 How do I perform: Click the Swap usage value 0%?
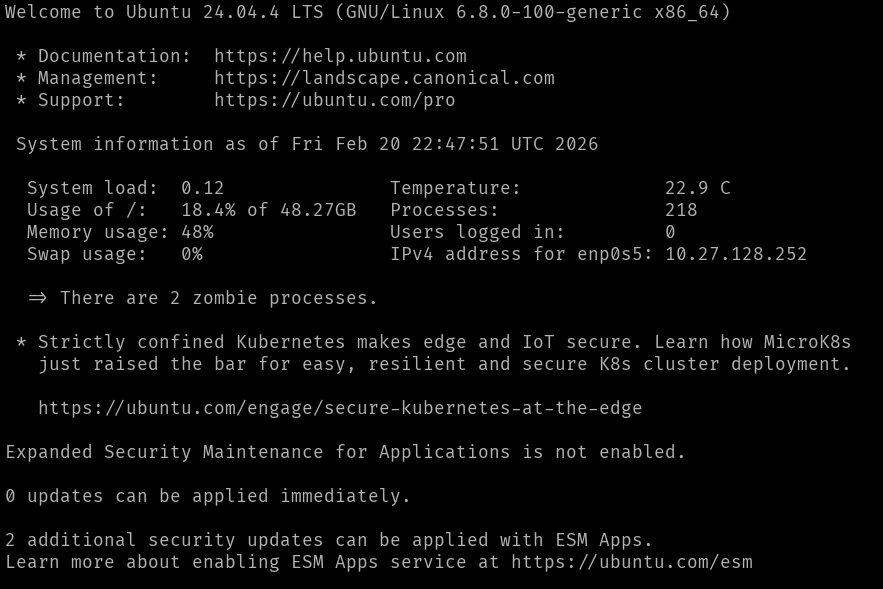tap(192, 254)
